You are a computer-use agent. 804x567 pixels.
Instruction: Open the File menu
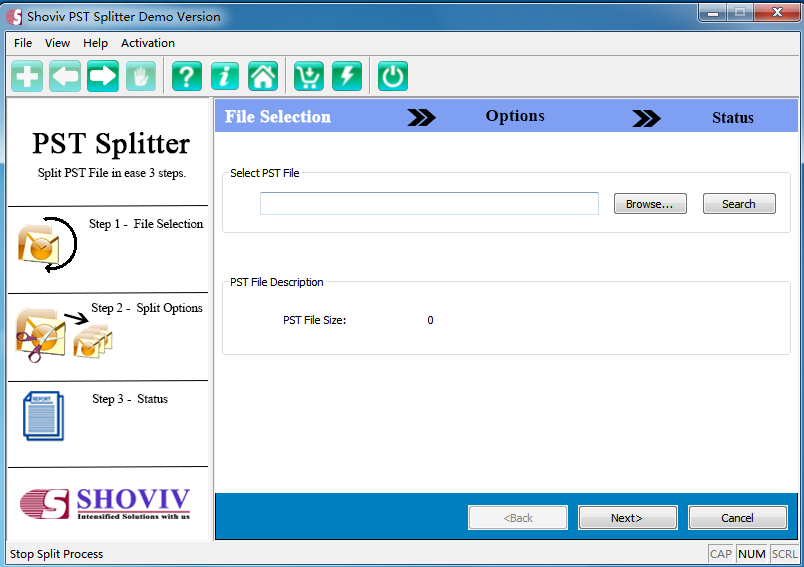pyautogui.click(x=23, y=43)
